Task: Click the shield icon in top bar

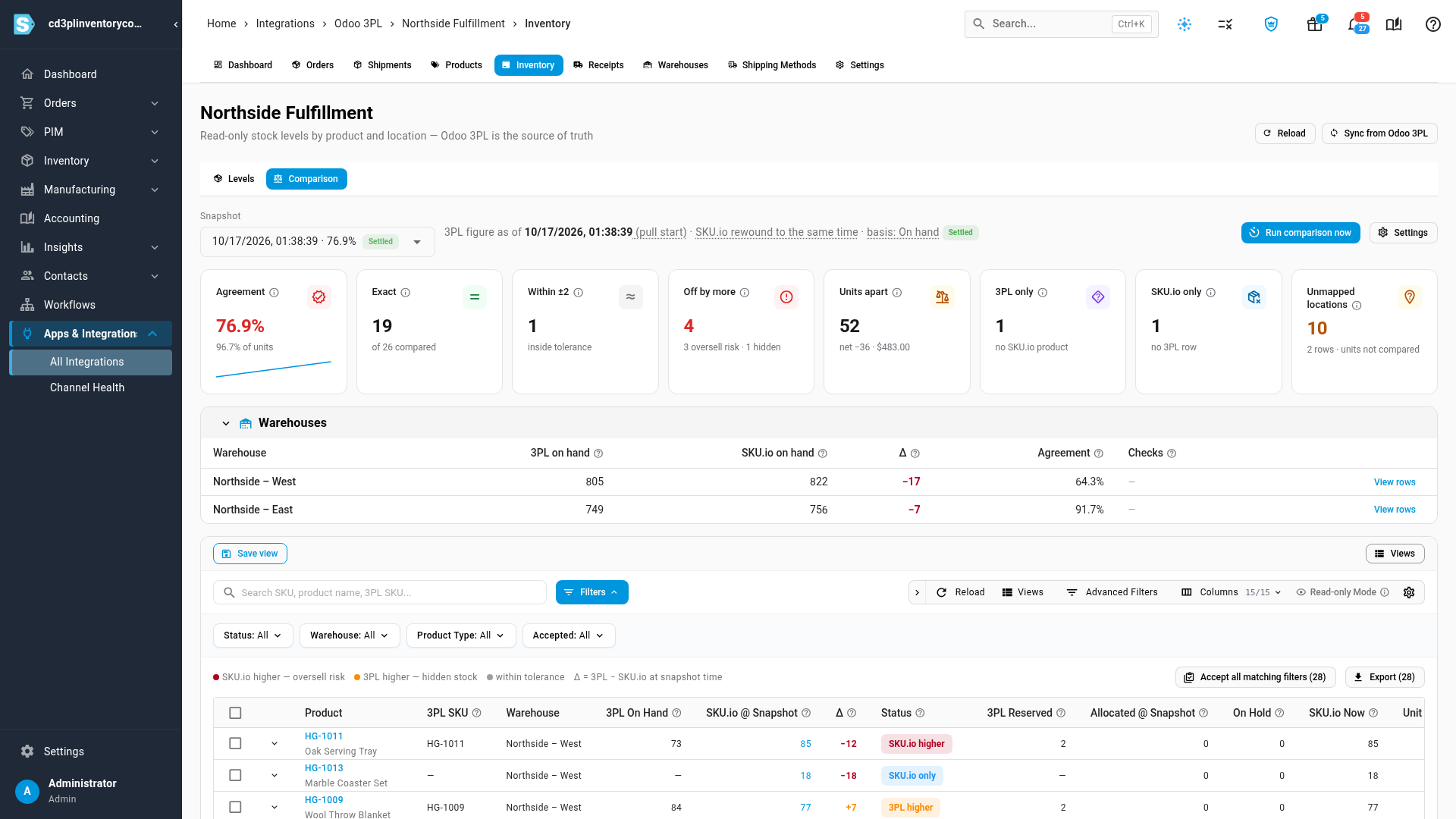Action: click(1271, 24)
